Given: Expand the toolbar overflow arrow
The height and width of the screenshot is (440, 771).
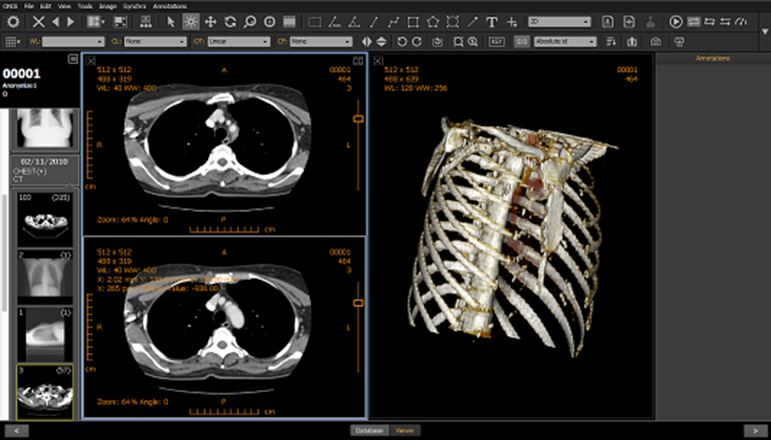Looking at the screenshot, I should click(x=765, y=31).
